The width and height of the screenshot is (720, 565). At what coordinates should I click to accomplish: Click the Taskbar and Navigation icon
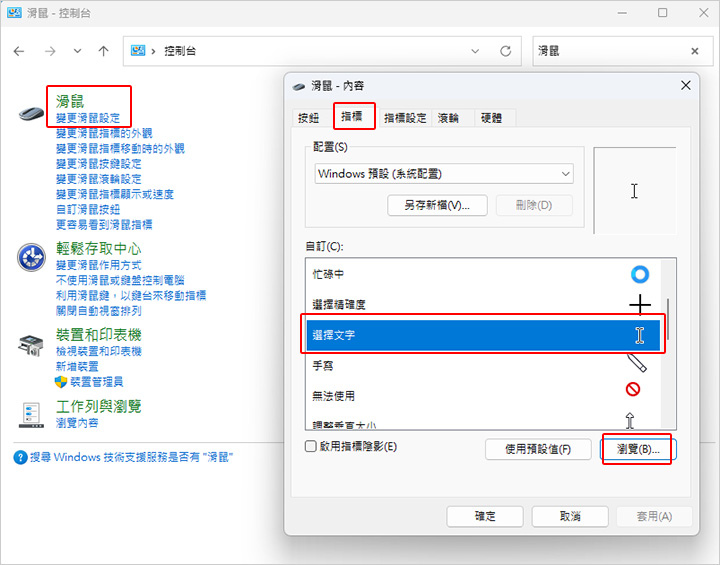[x=31, y=415]
